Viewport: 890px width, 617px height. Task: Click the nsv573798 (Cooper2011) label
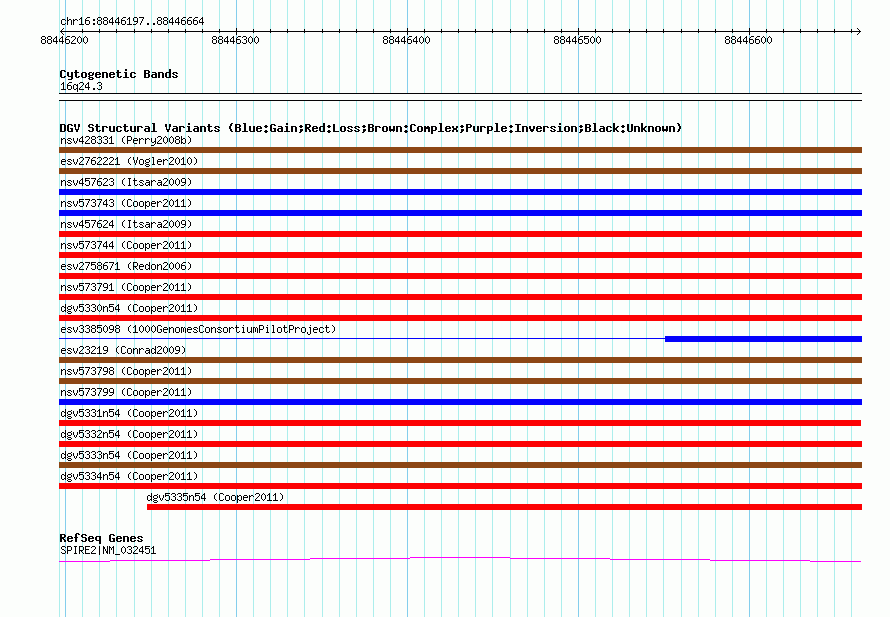(x=126, y=371)
